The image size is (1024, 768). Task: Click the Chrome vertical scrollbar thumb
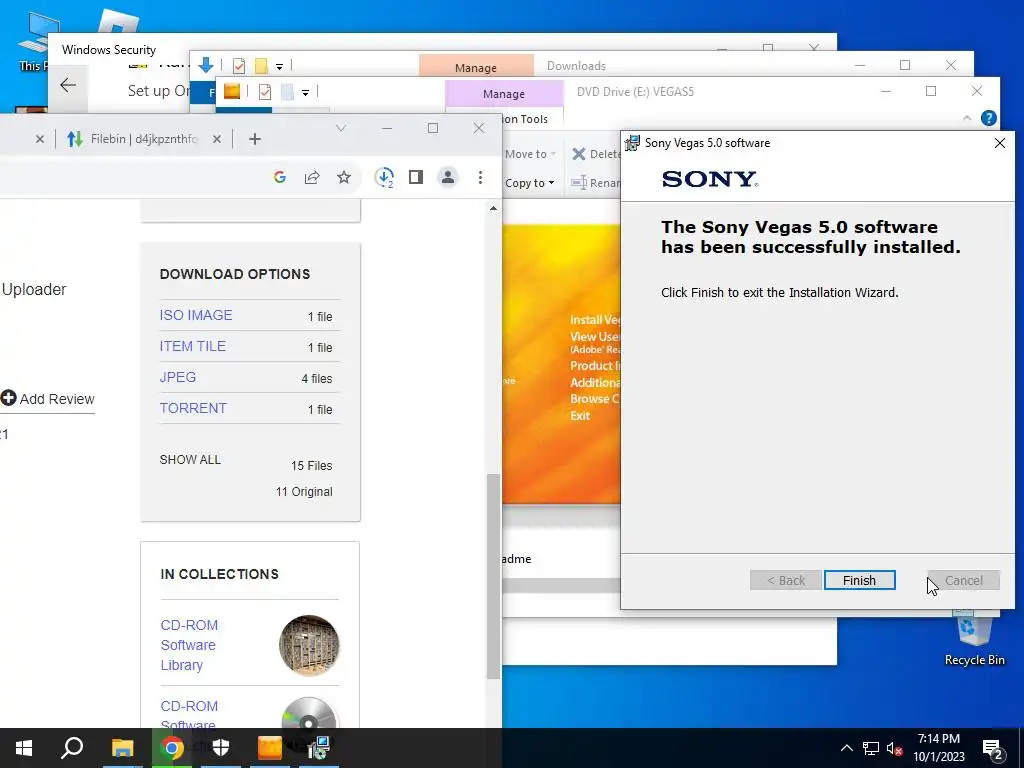point(494,576)
